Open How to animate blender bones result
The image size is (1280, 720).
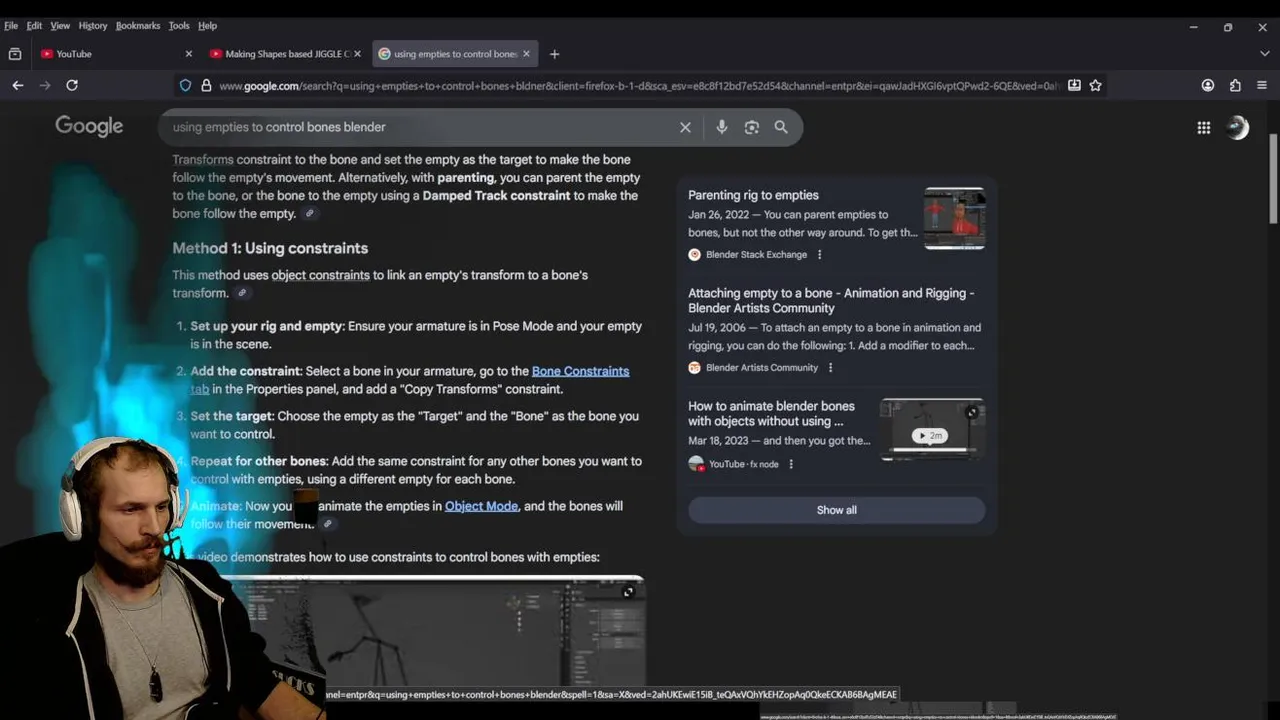click(771, 414)
